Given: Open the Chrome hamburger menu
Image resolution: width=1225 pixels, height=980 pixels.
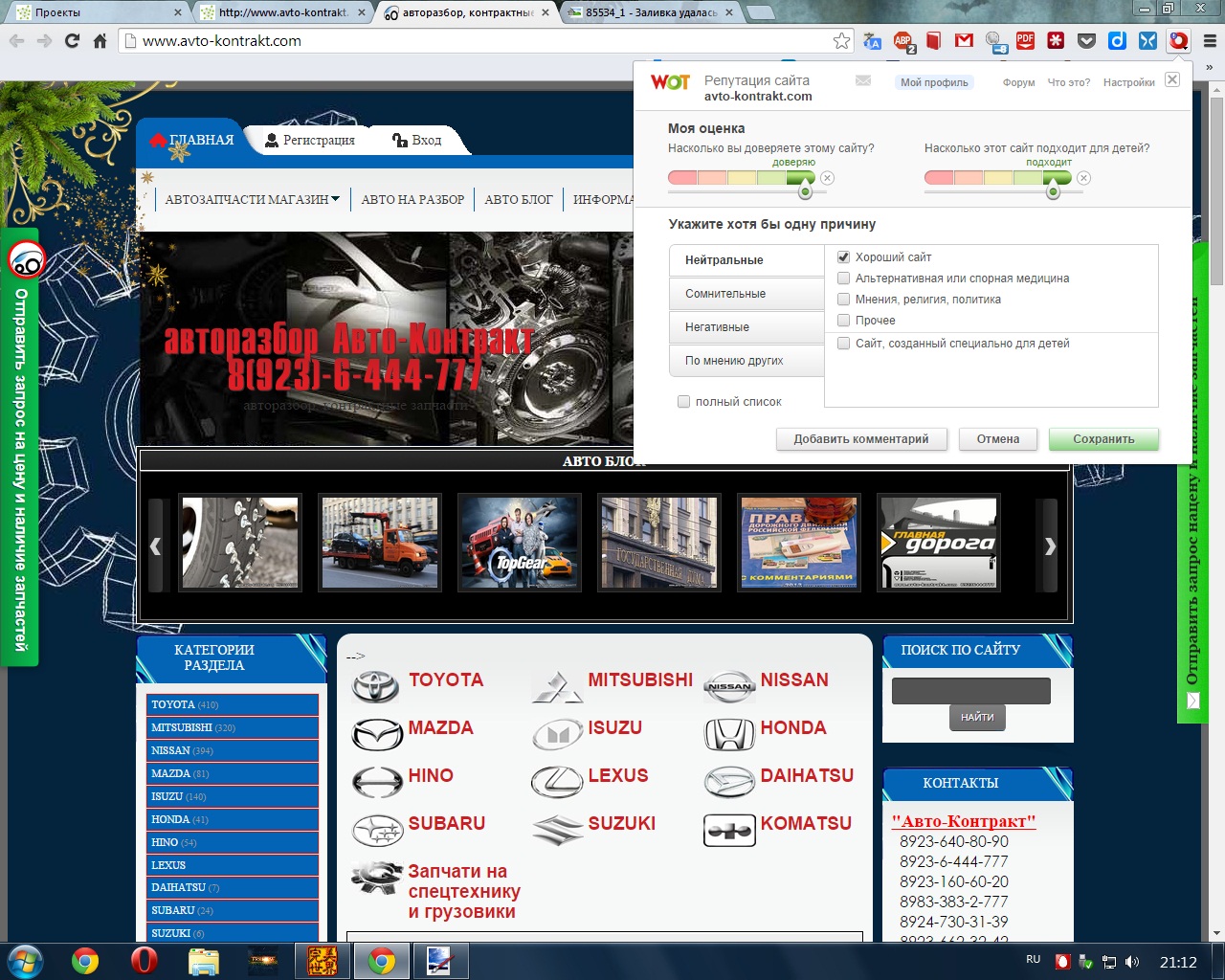Looking at the screenshot, I should point(1209,41).
